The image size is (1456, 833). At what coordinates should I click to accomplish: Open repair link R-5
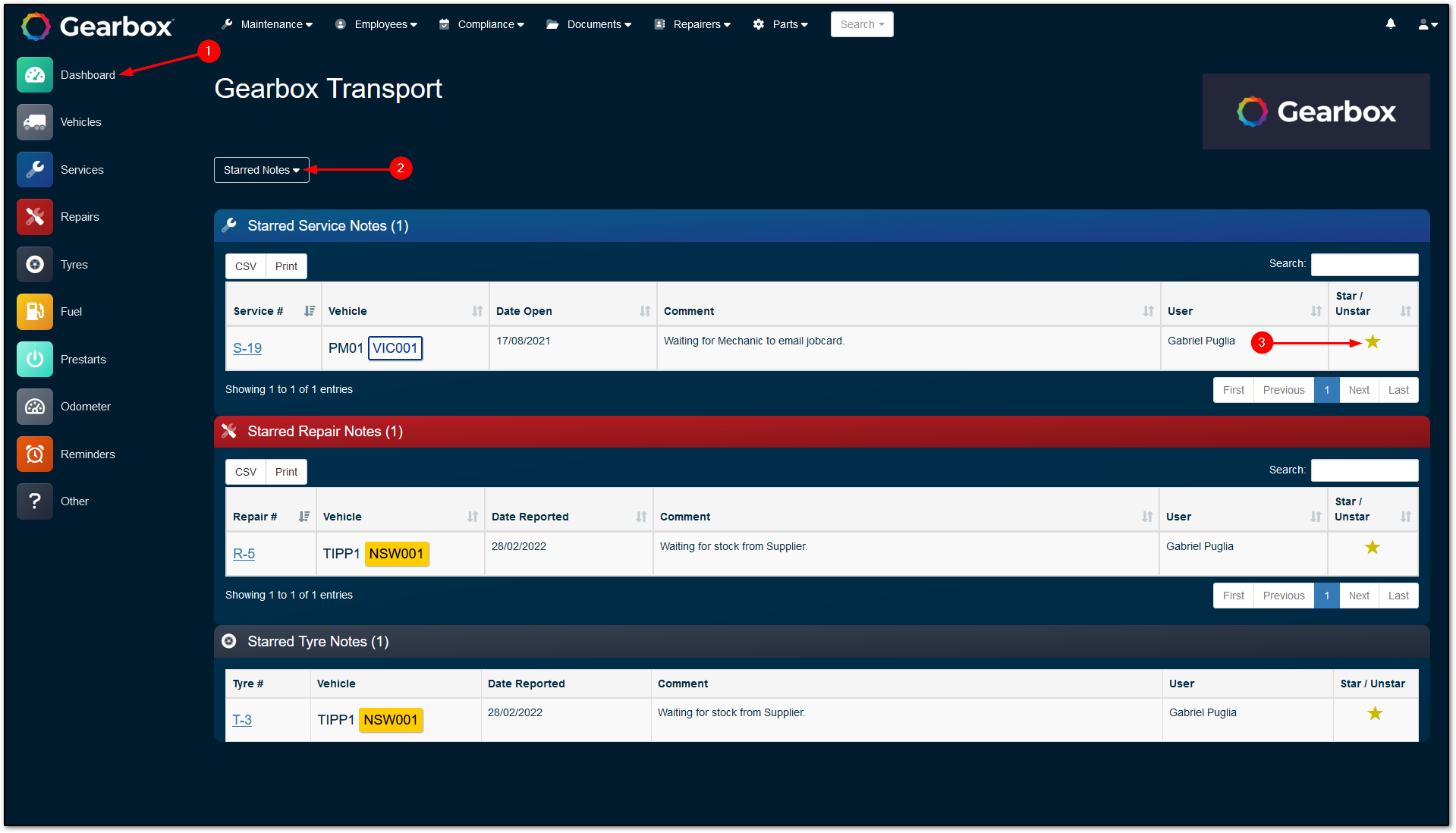click(x=244, y=554)
